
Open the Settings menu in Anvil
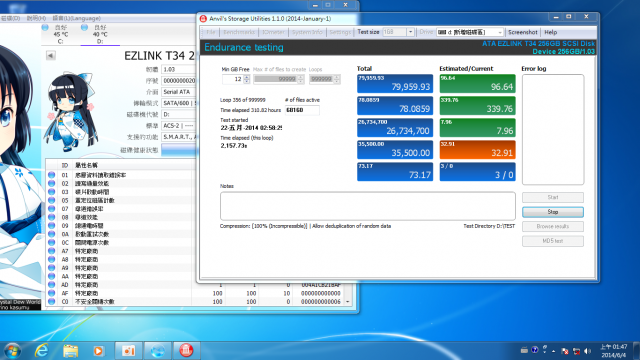click(340, 32)
